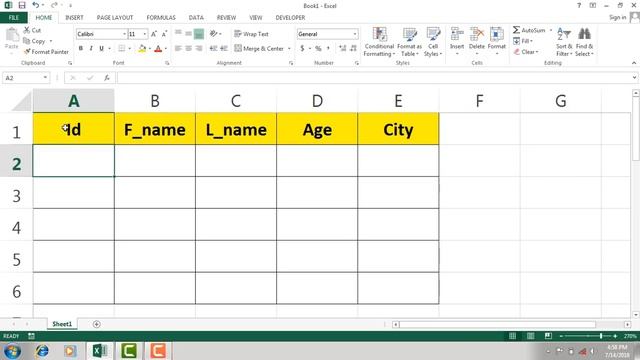The image size is (640, 360).
Task: Select the Sheet1 tab
Action: tap(62, 324)
